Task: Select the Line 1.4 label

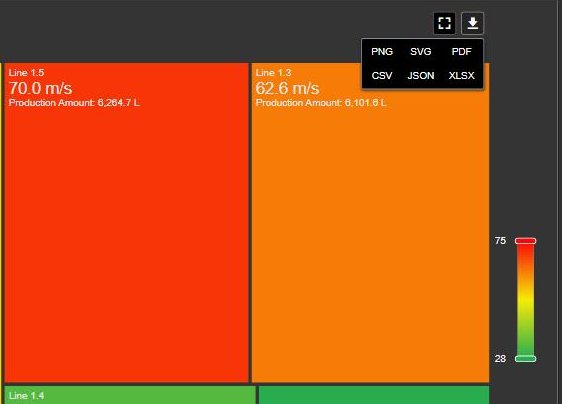Action: click(27, 396)
